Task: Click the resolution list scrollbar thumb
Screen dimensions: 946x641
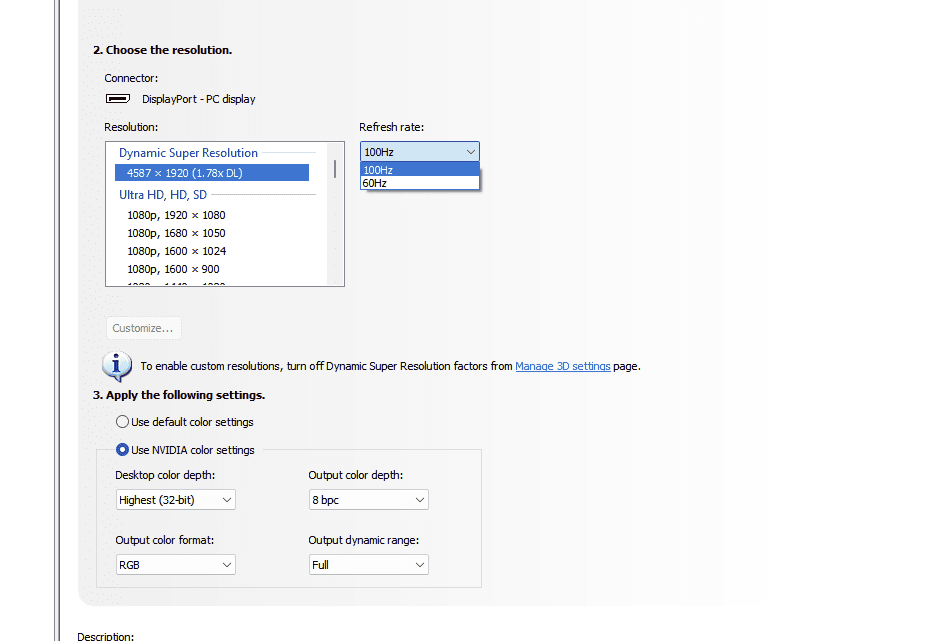Action: [335, 168]
